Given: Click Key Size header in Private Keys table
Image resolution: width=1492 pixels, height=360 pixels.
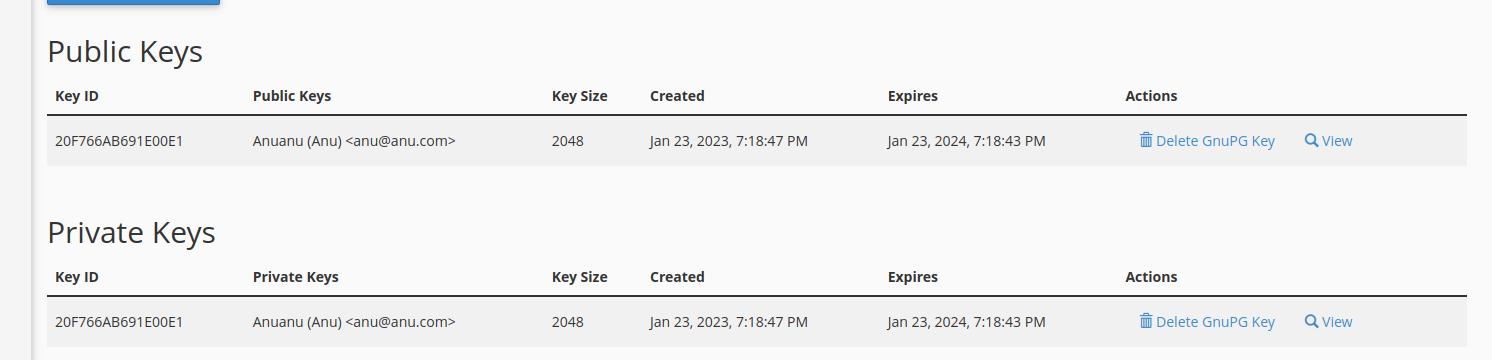Looking at the screenshot, I should pyautogui.click(x=579, y=277).
